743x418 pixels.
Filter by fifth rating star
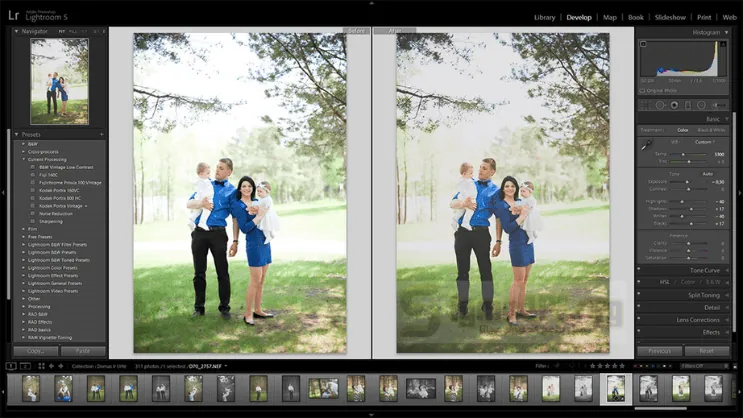622,366
